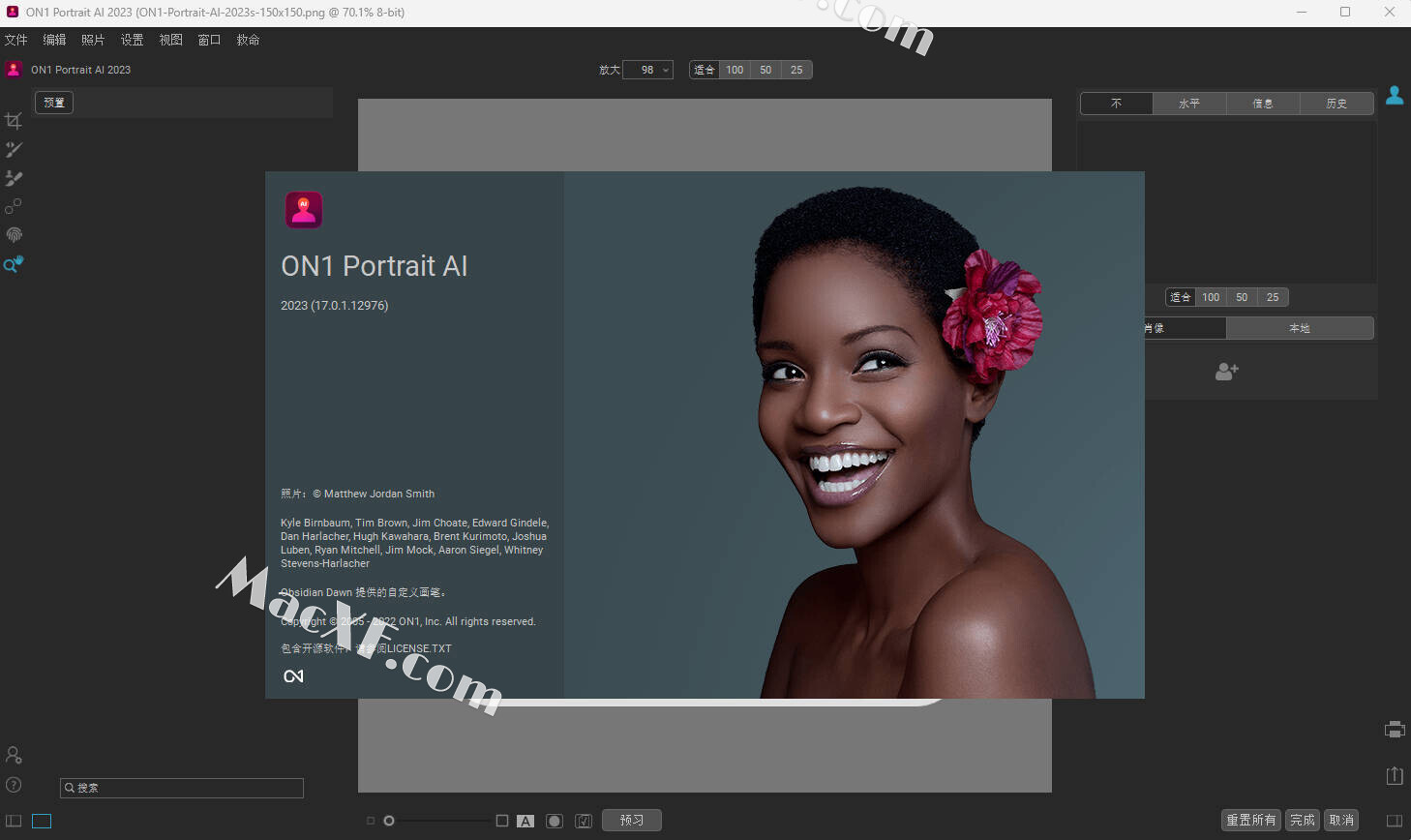This screenshot has width=1411, height=840.
Task: Click the 搜索 search input field
Action: point(182,788)
